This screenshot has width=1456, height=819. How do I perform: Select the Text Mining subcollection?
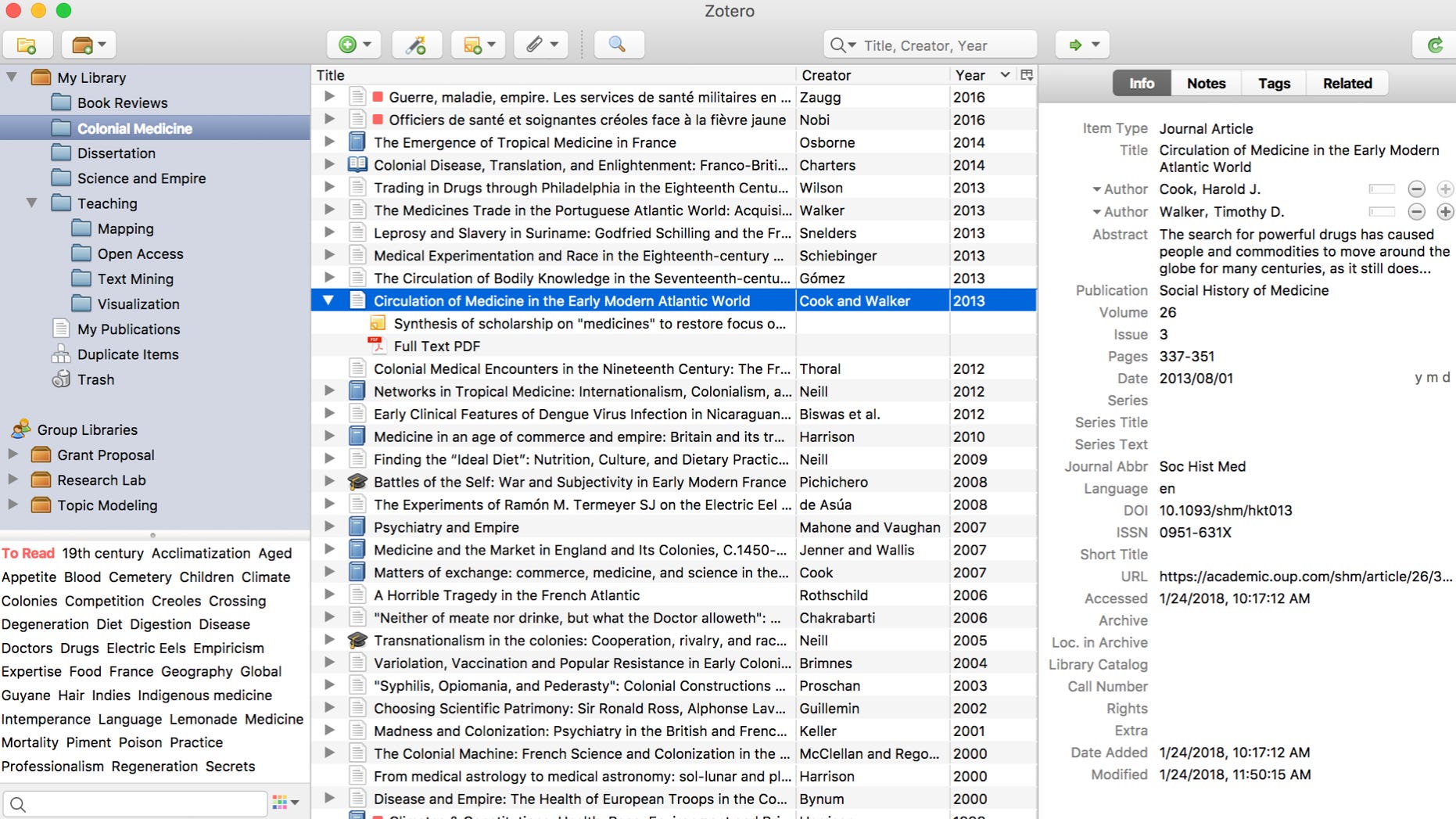point(134,279)
